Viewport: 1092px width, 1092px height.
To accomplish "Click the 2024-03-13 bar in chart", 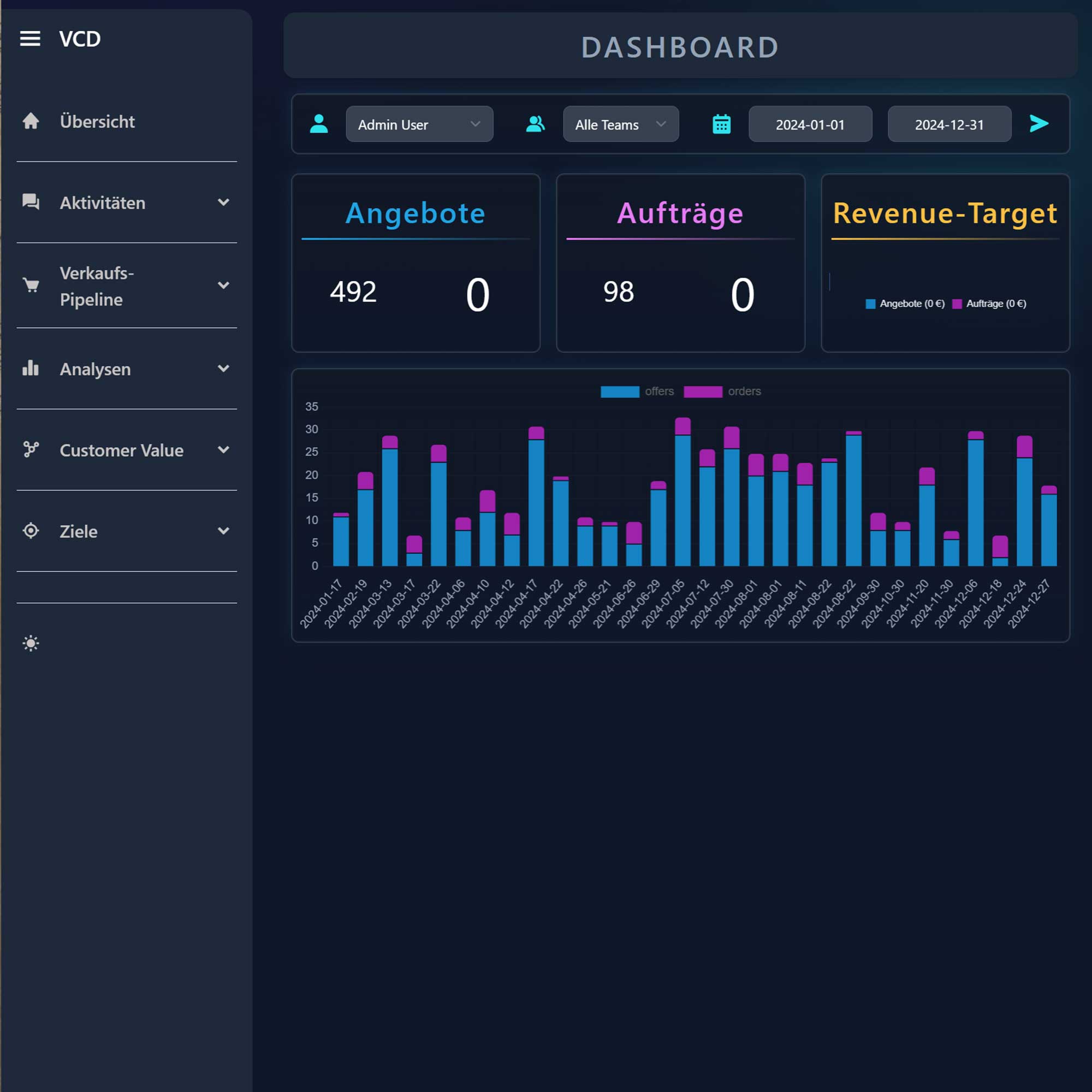I will pyautogui.click(x=389, y=501).
